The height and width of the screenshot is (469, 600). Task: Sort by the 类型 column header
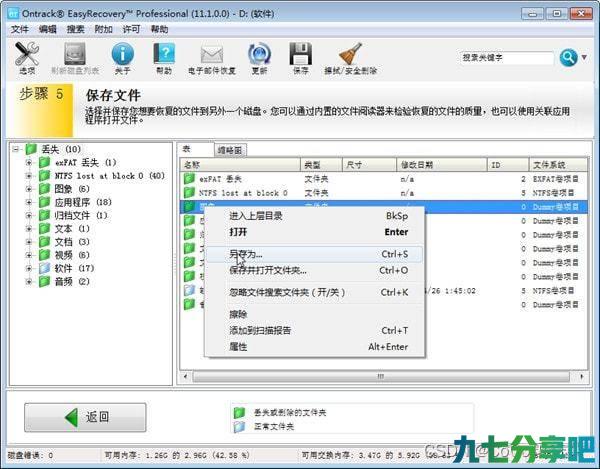[x=321, y=165]
